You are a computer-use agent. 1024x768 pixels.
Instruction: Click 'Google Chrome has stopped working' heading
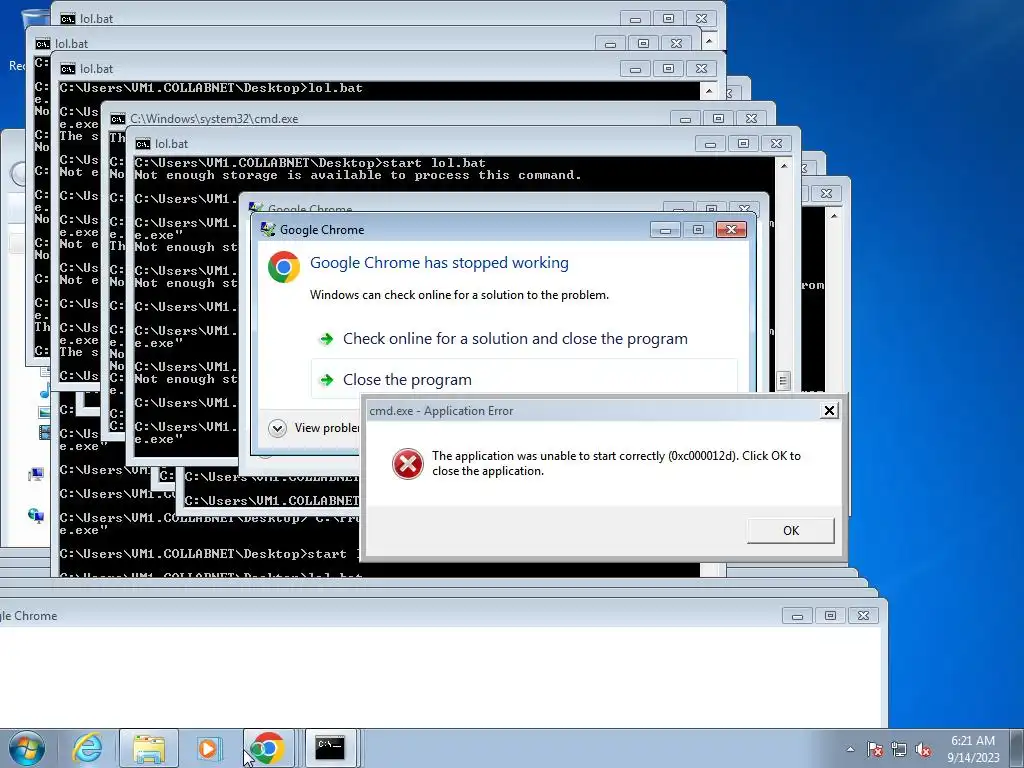click(x=439, y=263)
